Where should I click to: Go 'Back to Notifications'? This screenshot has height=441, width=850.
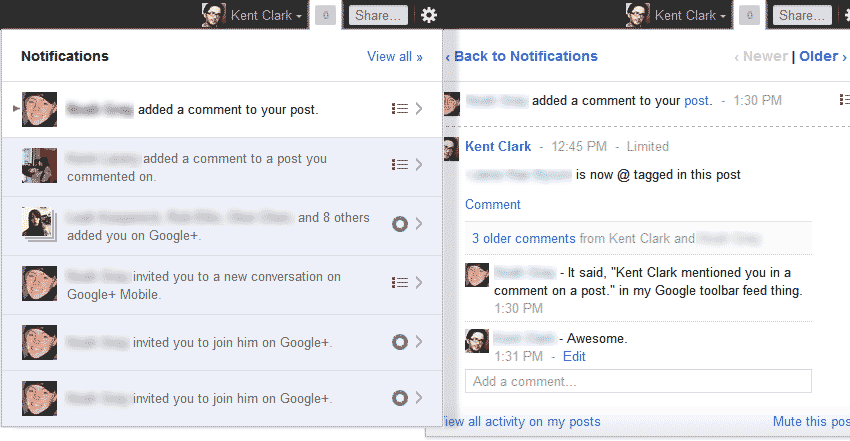pos(521,56)
